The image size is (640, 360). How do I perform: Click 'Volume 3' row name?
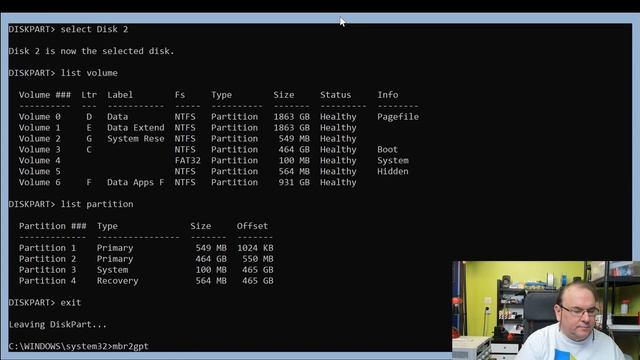pos(40,149)
